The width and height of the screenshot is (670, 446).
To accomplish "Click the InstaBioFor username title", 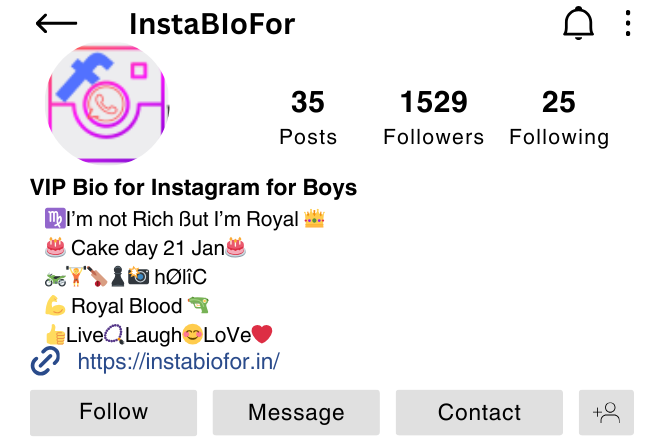I will pos(212,24).
